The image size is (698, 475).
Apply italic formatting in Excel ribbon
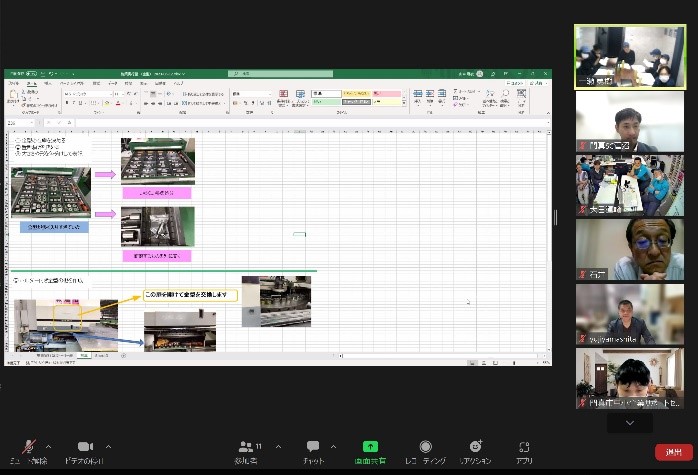(74, 103)
